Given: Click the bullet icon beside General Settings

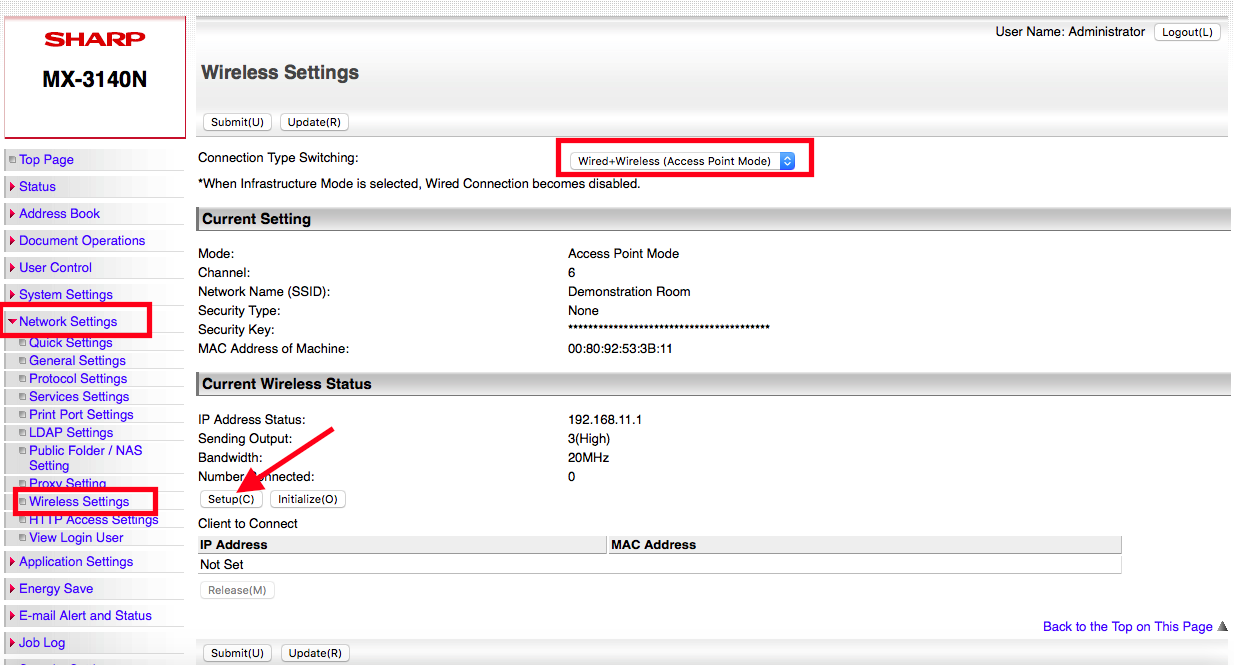Looking at the screenshot, I should pos(23,361).
